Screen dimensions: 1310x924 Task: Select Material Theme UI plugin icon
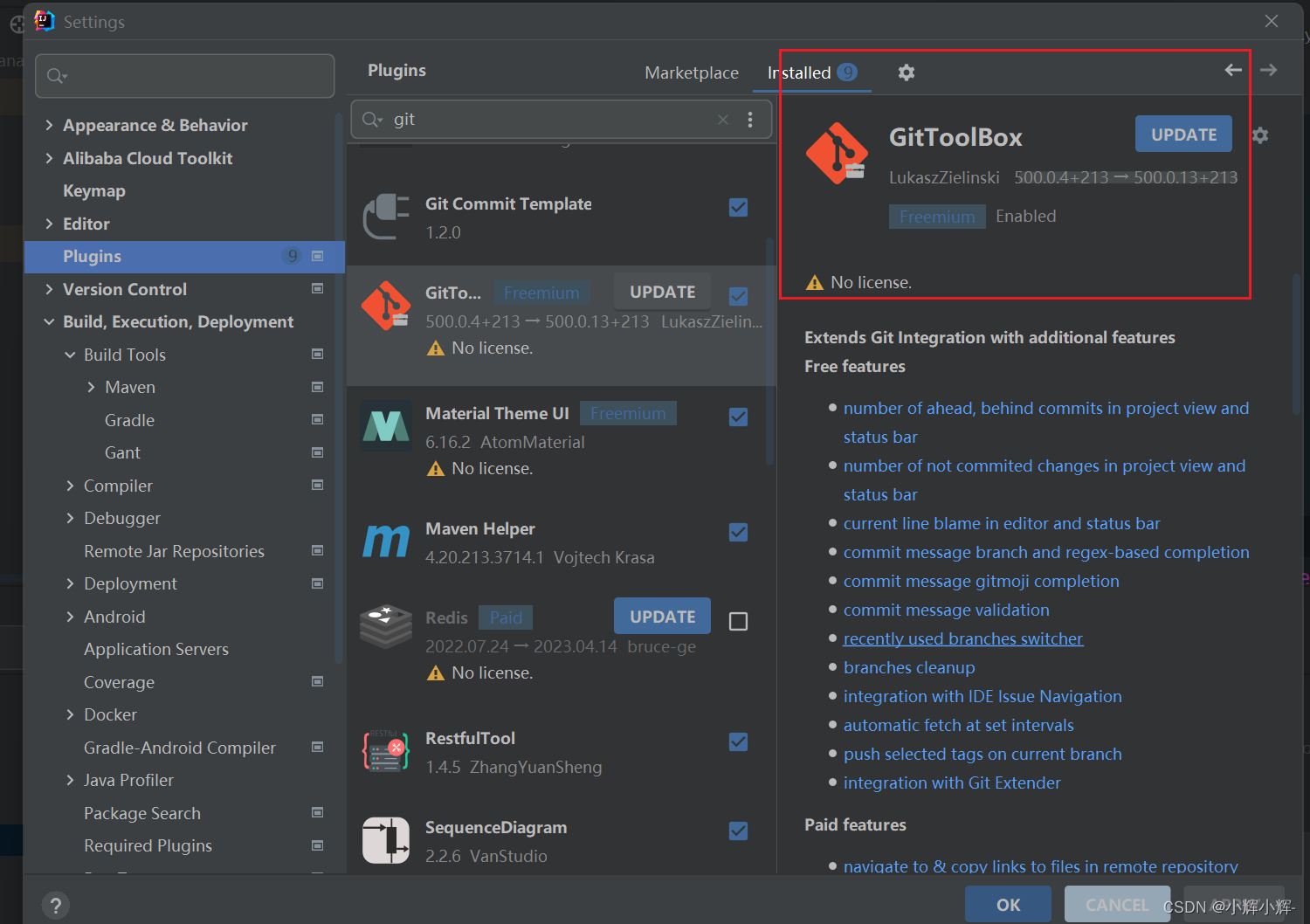(x=386, y=426)
